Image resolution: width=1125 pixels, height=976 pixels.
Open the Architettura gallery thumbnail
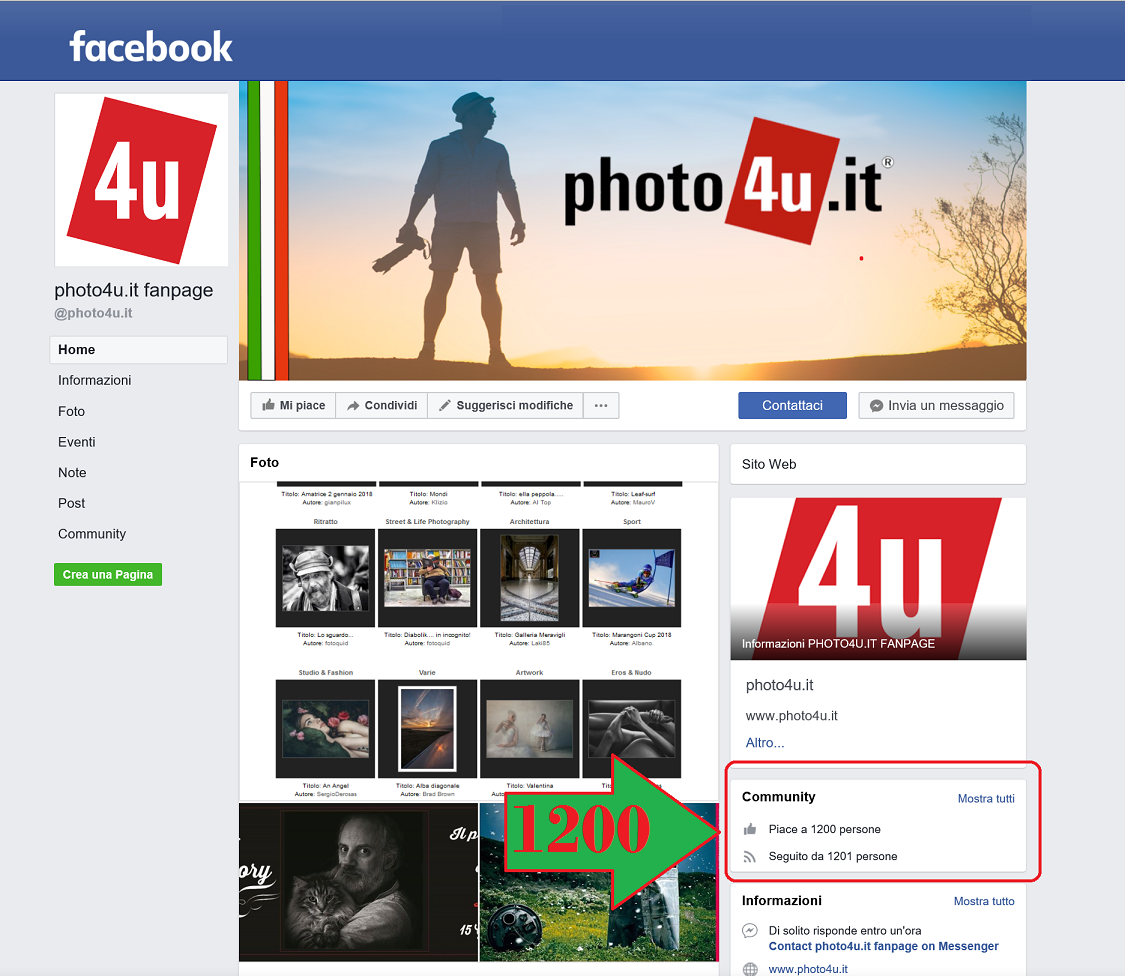(x=529, y=578)
